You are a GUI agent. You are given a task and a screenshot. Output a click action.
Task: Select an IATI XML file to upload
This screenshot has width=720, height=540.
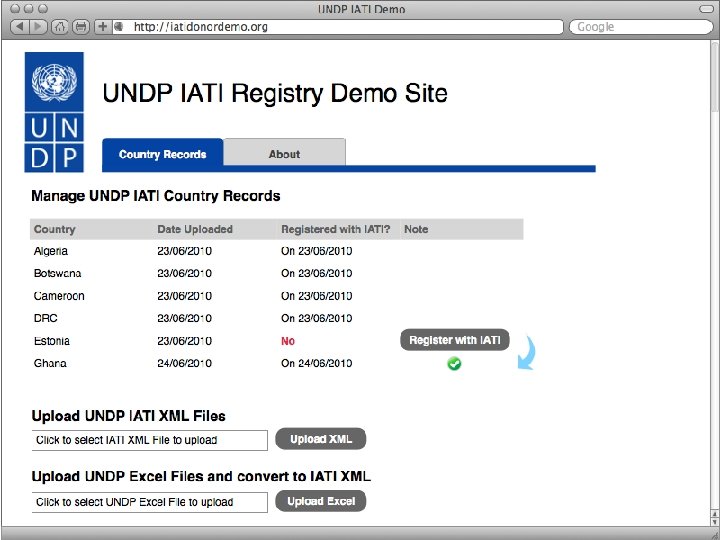click(x=150, y=440)
